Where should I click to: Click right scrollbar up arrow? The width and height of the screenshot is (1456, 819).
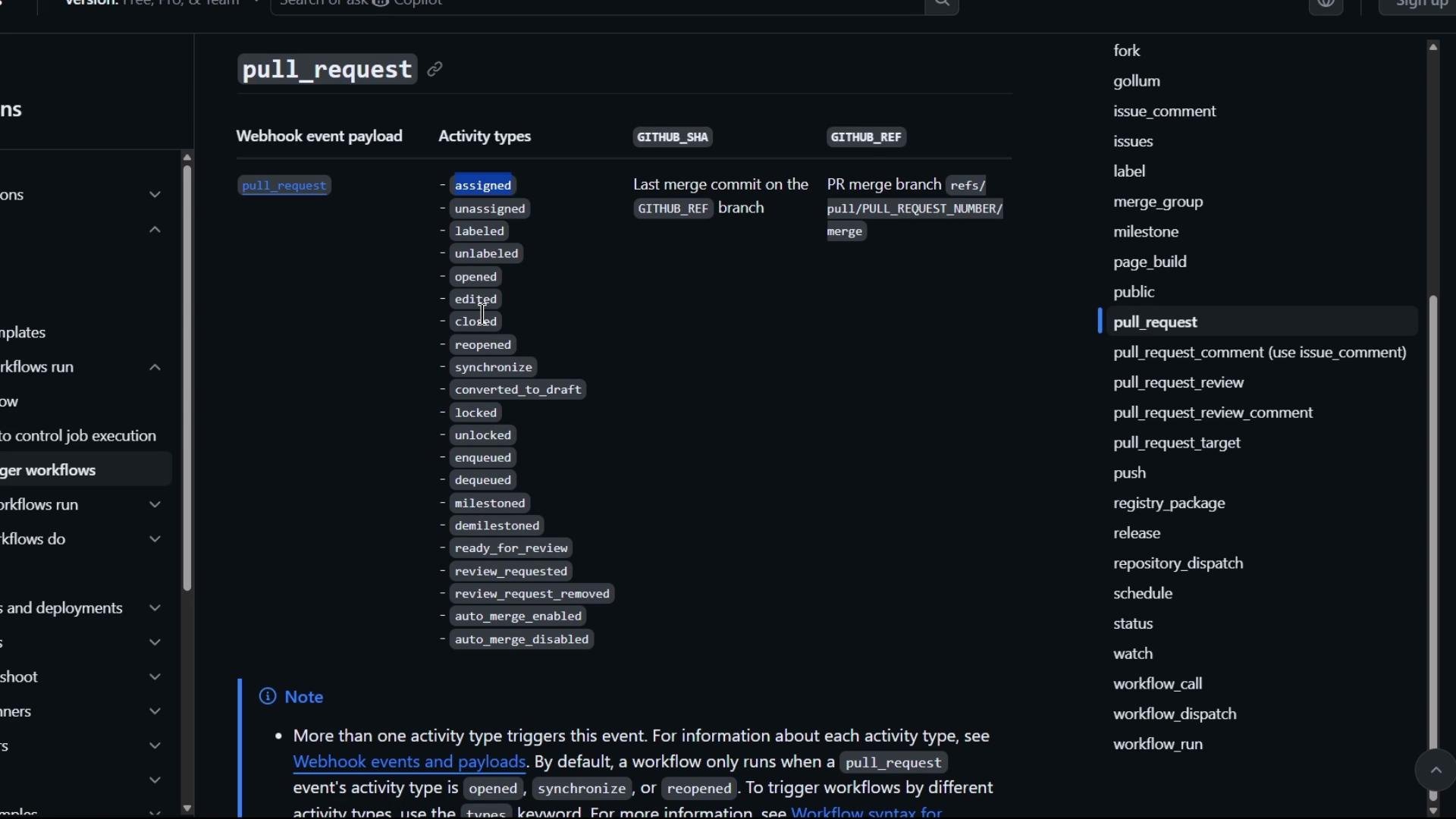[x=1433, y=47]
